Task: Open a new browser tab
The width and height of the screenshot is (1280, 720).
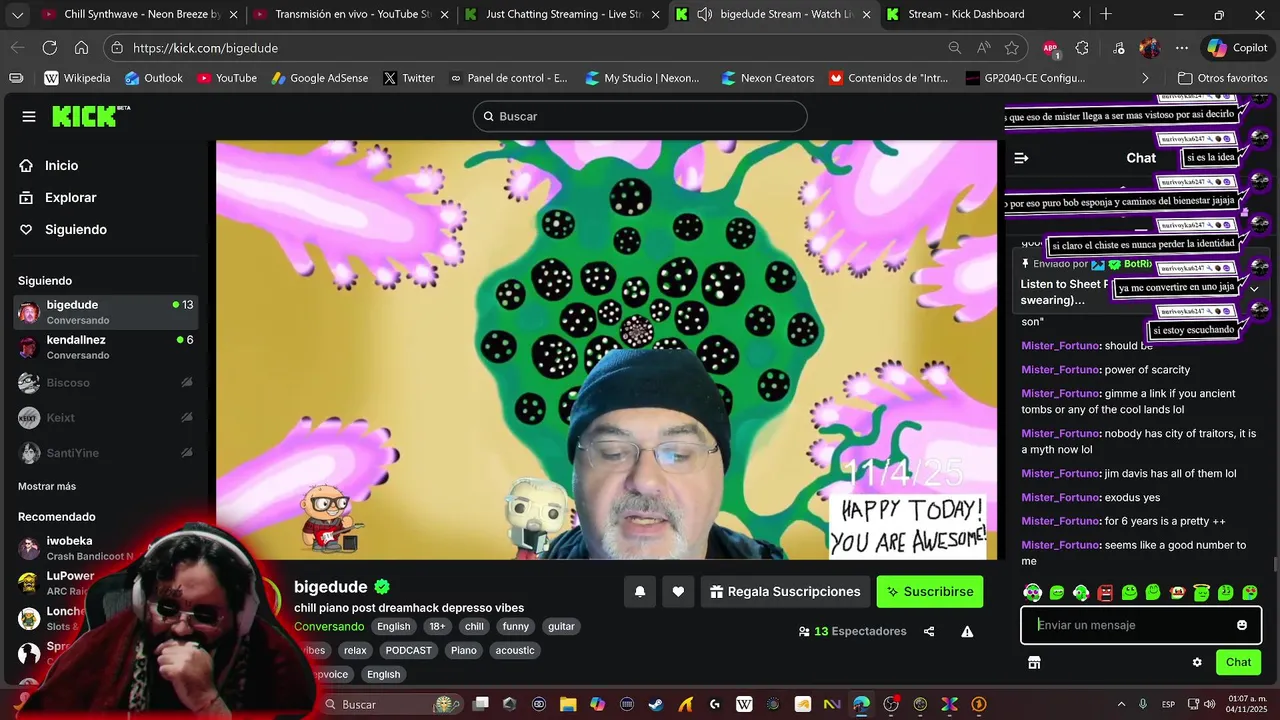Action: 1106,14
